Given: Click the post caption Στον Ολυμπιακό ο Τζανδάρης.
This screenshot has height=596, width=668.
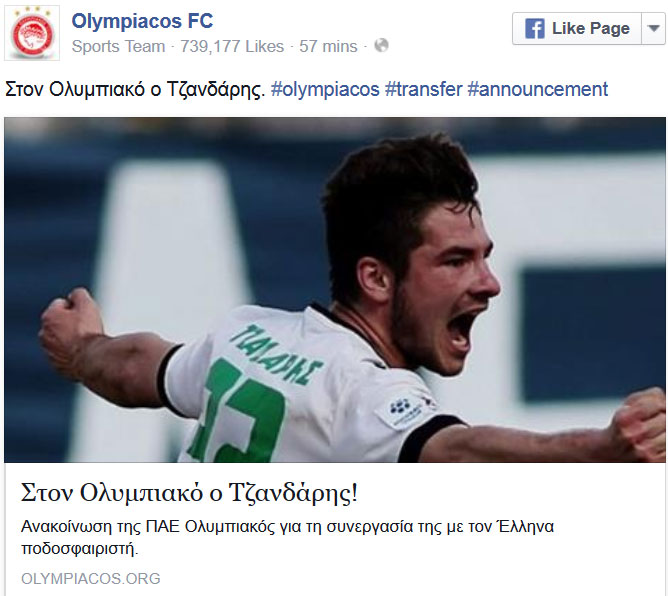Looking at the screenshot, I should (x=135, y=89).
